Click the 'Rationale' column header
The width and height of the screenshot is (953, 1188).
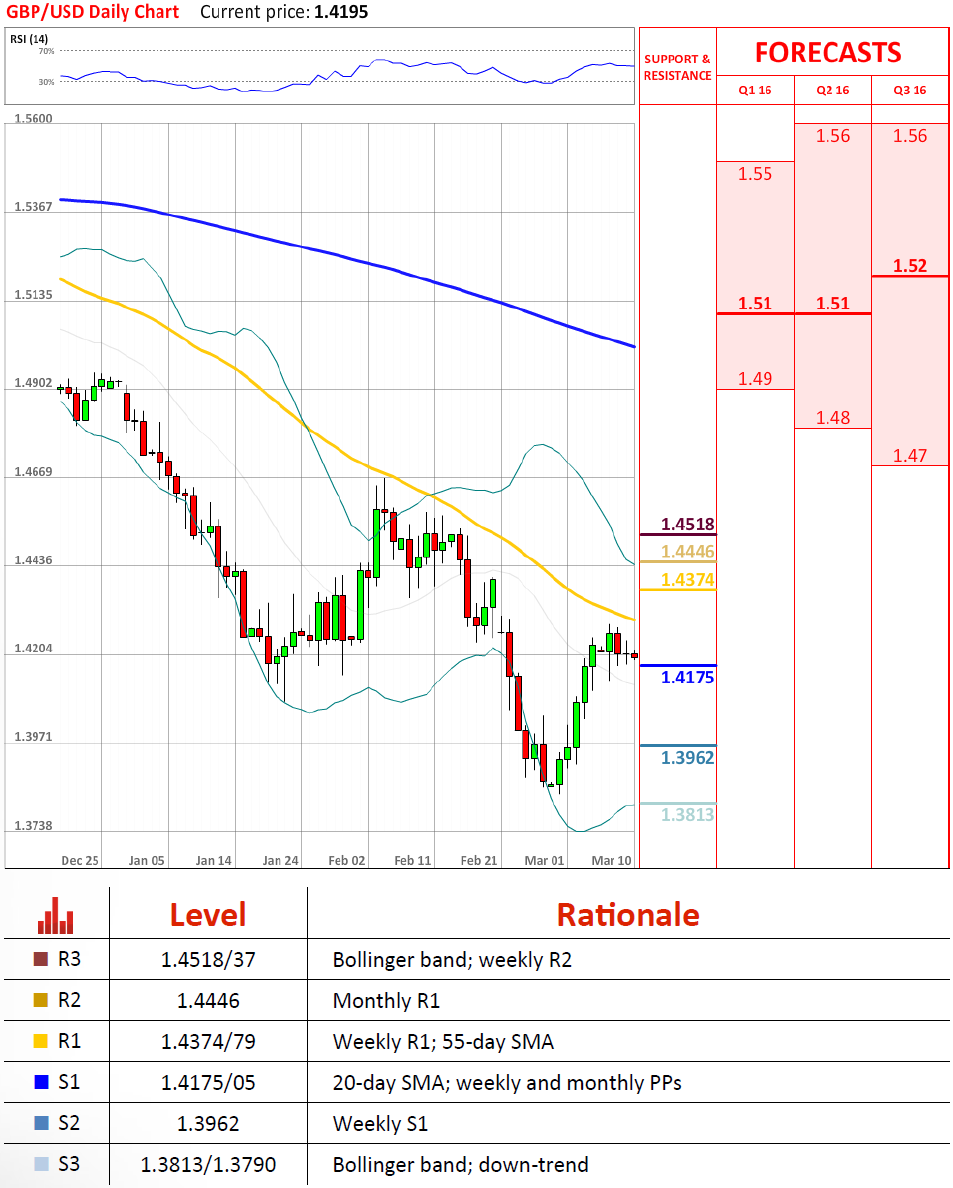(x=628, y=915)
